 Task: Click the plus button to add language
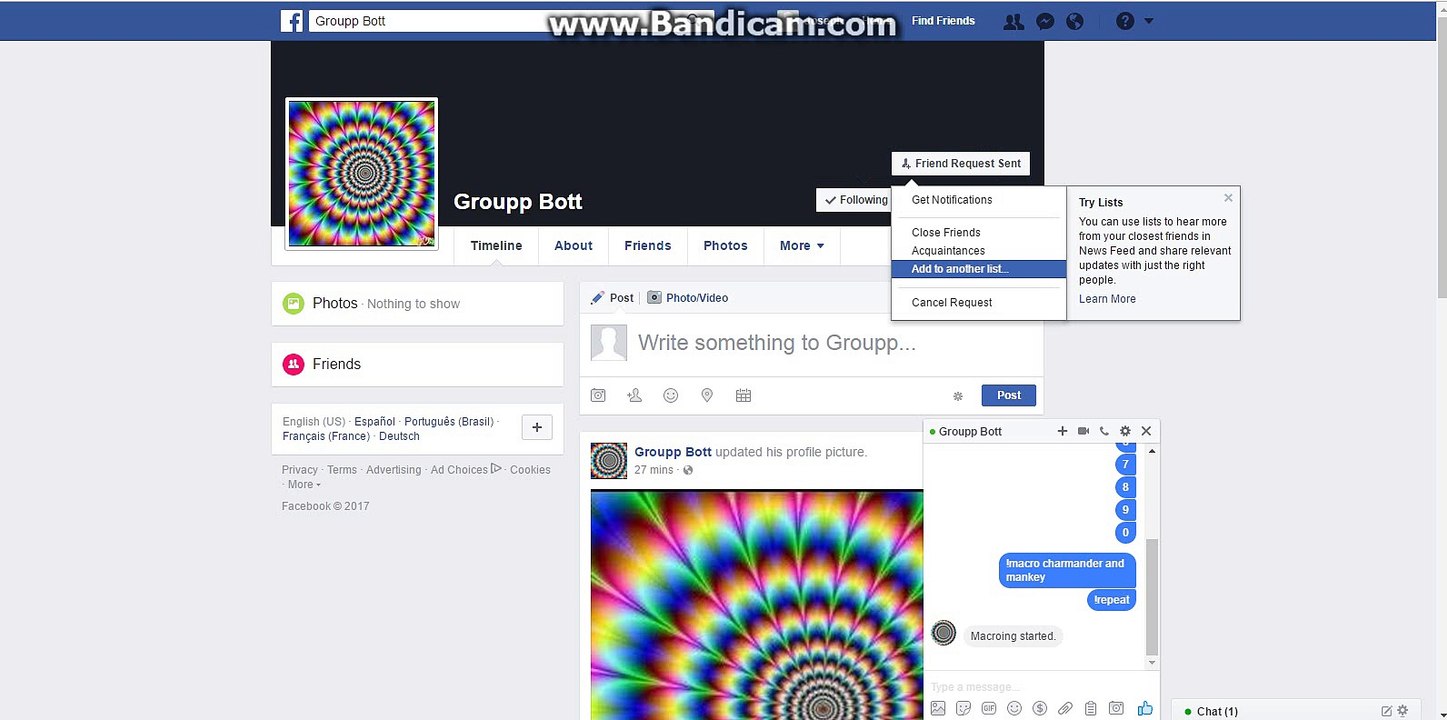click(537, 427)
